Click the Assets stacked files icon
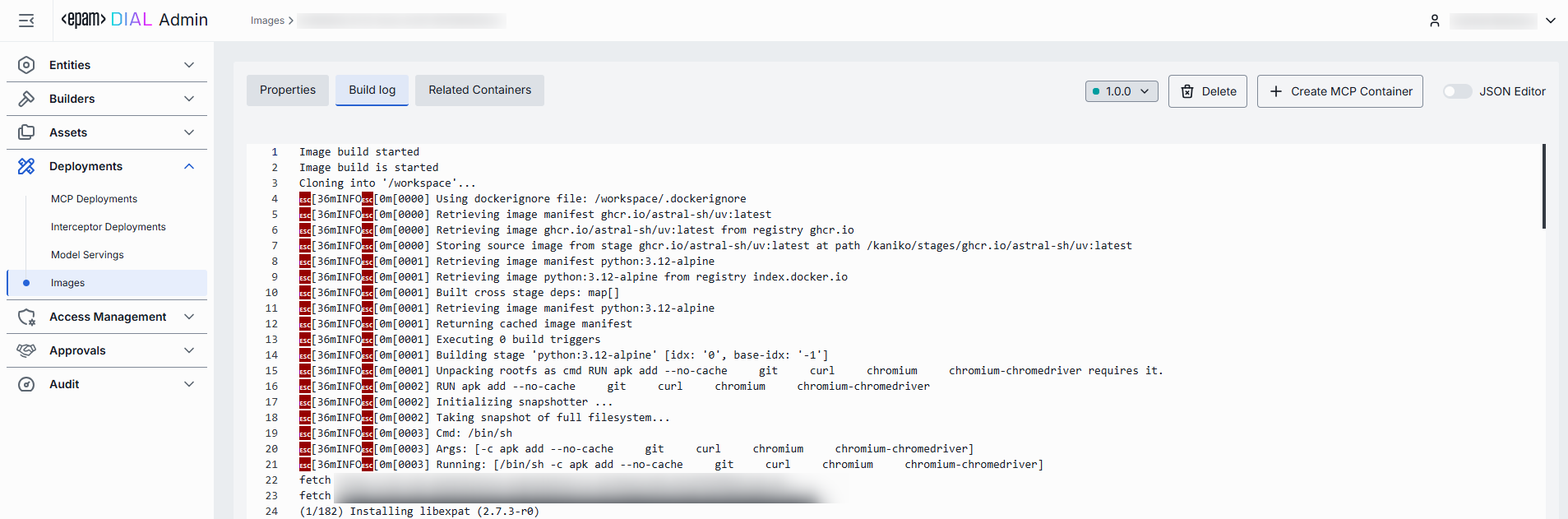This screenshot has height=519, width=1568. (x=26, y=132)
